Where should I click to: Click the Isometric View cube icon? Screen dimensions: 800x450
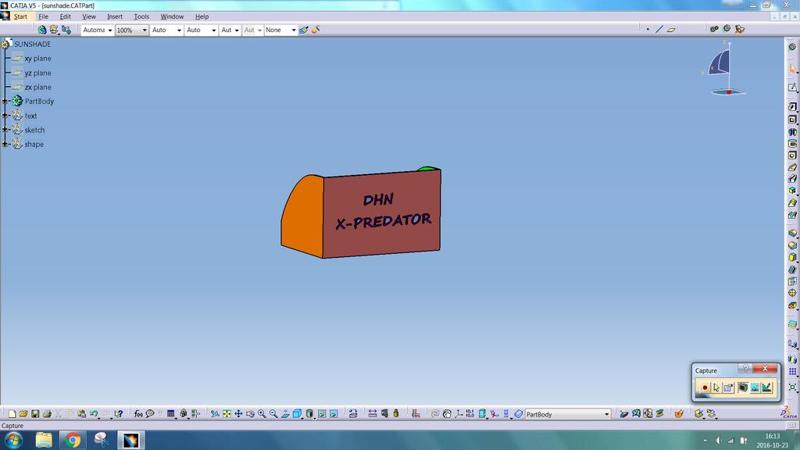click(x=297, y=414)
